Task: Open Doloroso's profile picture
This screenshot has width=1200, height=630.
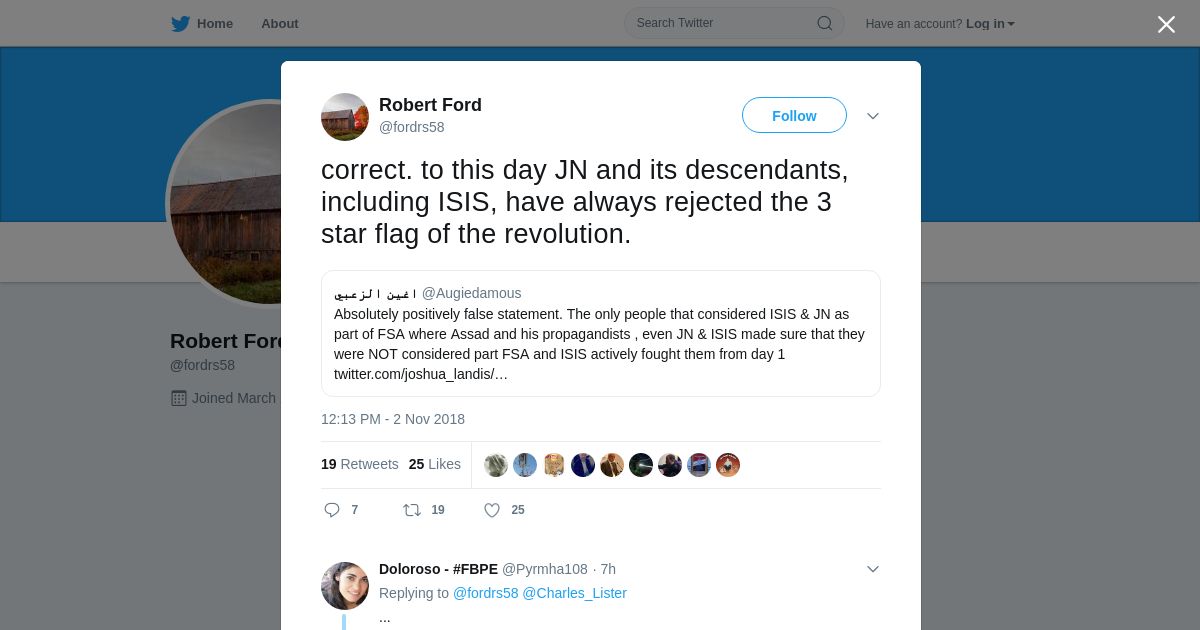Action: [345, 586]
